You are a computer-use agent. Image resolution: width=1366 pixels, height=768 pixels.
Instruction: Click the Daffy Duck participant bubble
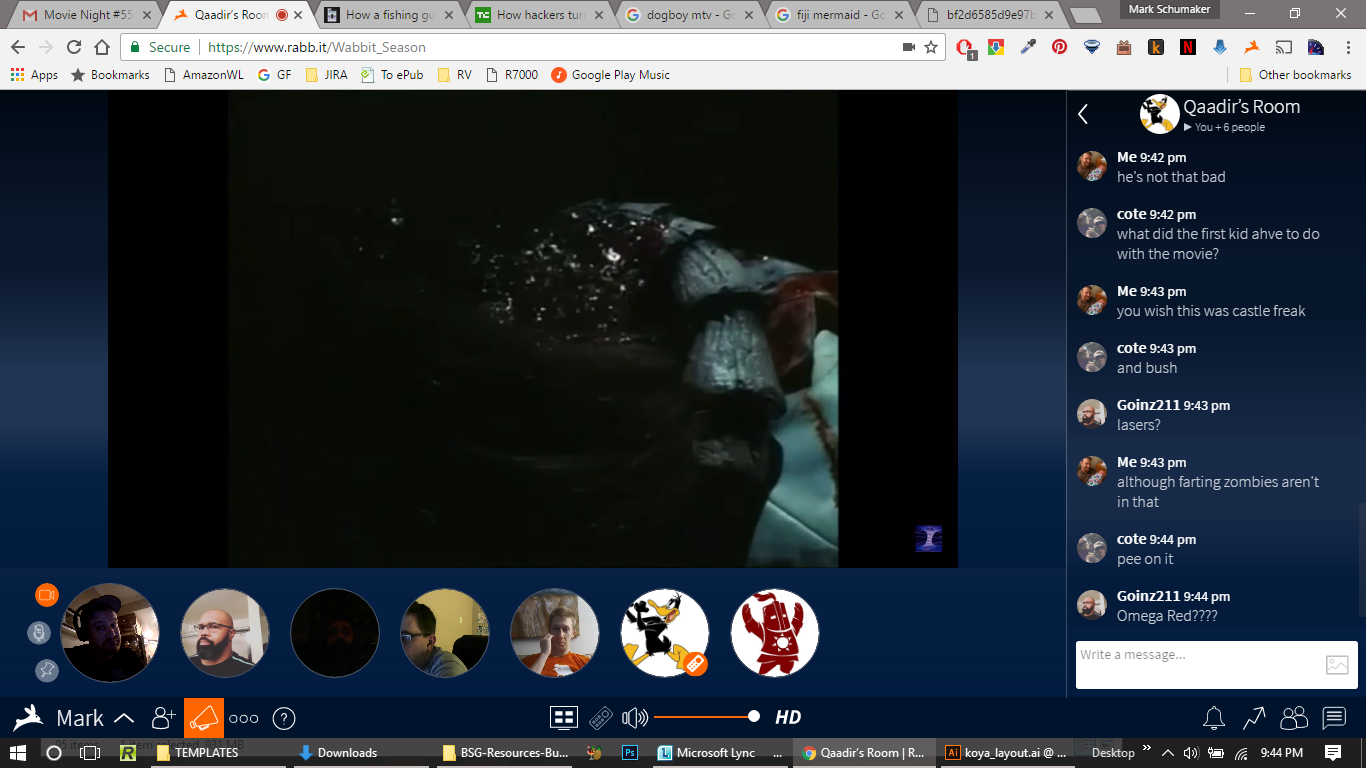(665, 633)
